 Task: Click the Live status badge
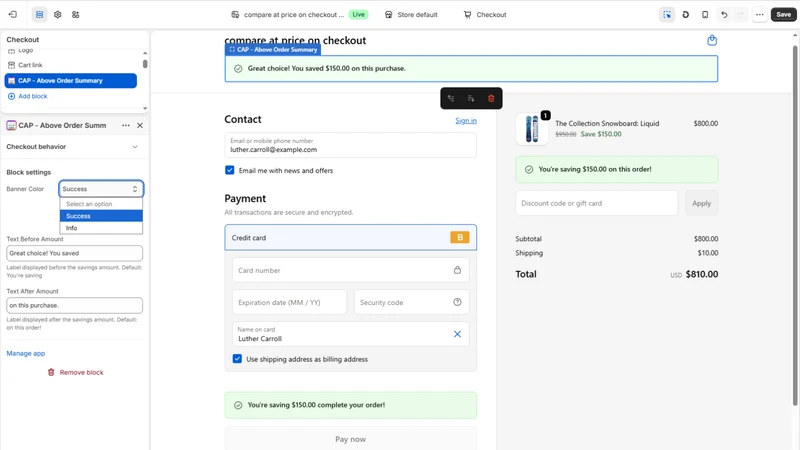click(x=359, y=14)
